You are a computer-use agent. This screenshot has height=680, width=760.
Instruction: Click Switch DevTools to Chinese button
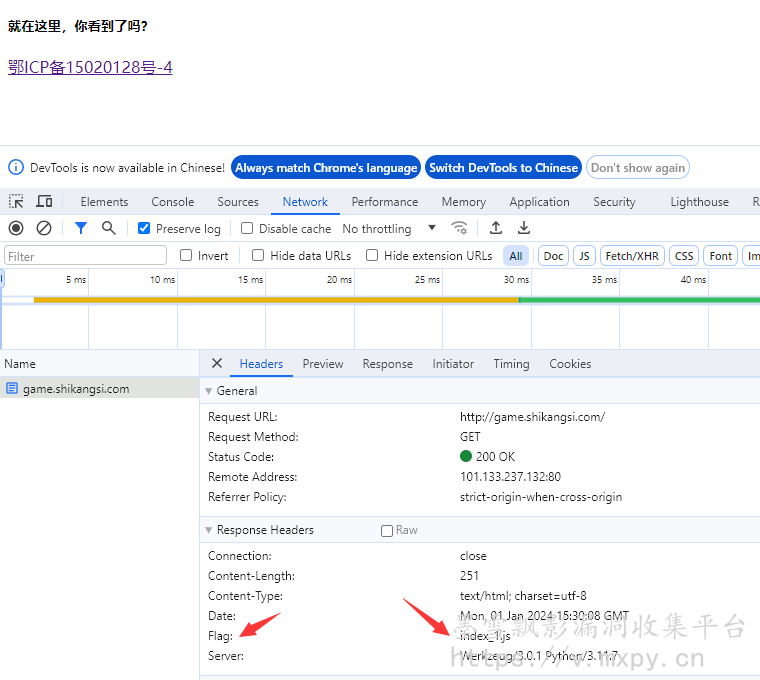tap(503, 167)
